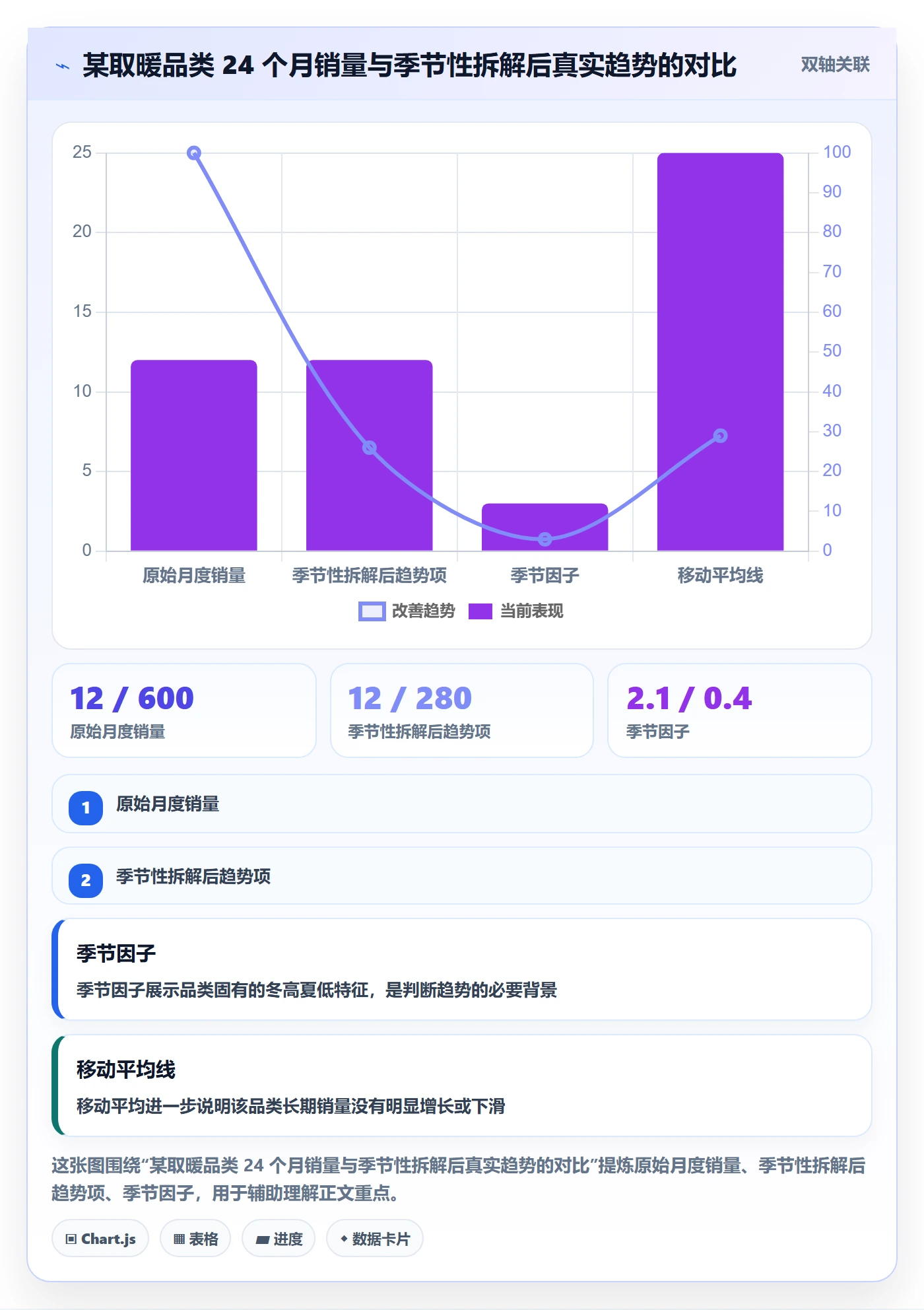
Task: Expand the 季节因子 description panel
Action: pyautogui.click(x=462, y=969)
